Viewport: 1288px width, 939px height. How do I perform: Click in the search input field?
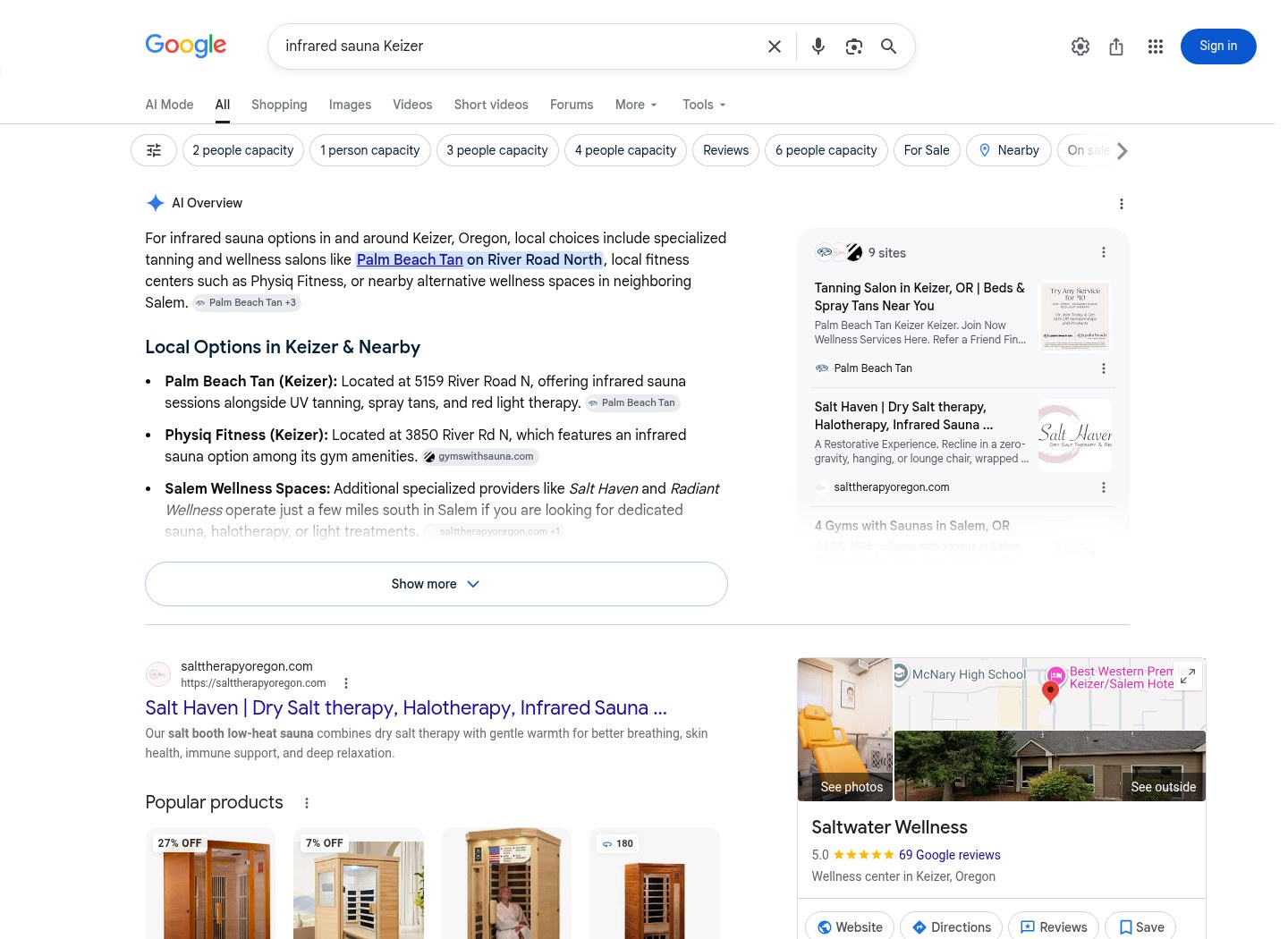click(x=519, y=47)
